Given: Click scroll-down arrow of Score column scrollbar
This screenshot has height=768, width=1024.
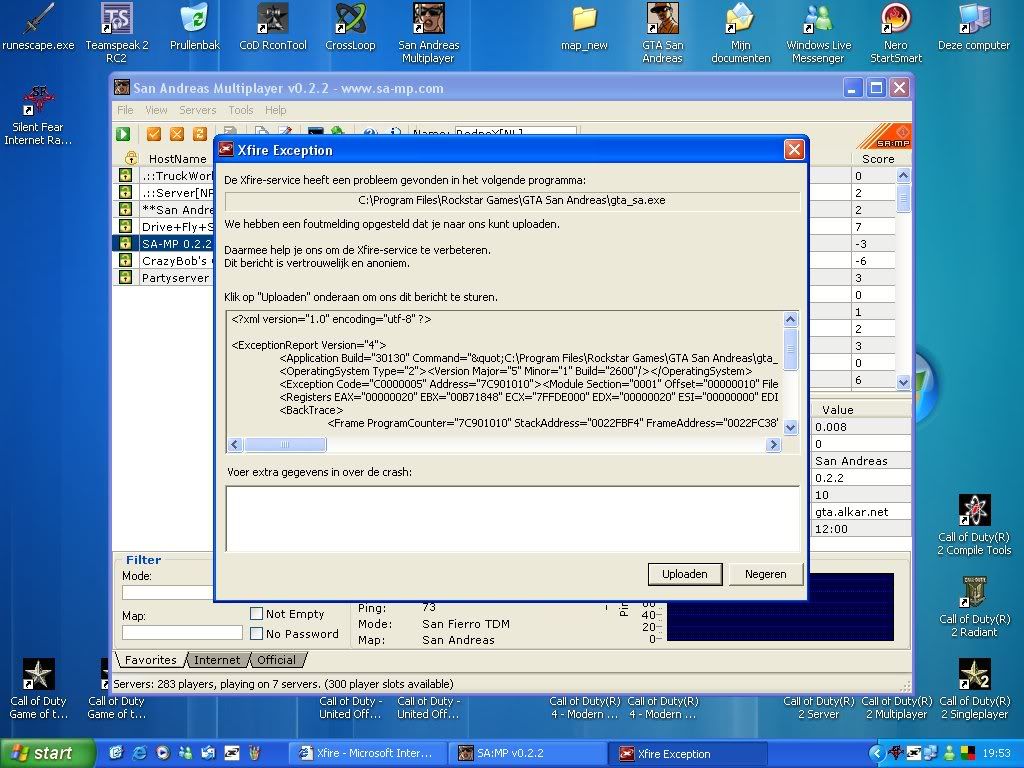Looking at the screenshot, I should tap(904, 382).
